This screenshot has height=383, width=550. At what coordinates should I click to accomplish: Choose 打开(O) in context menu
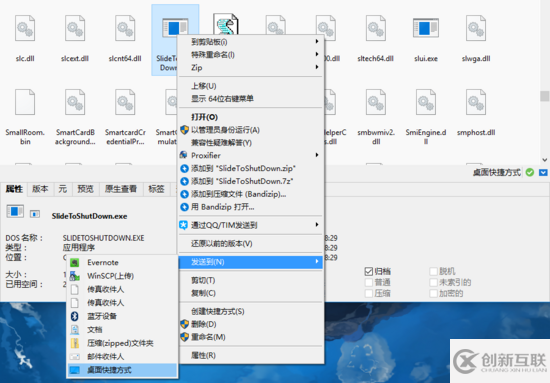point(251,117)
